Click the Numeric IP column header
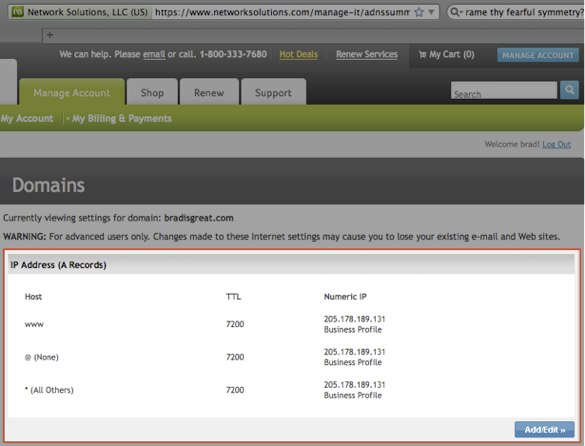The image size is (585, 446). [x=345, y=297]
